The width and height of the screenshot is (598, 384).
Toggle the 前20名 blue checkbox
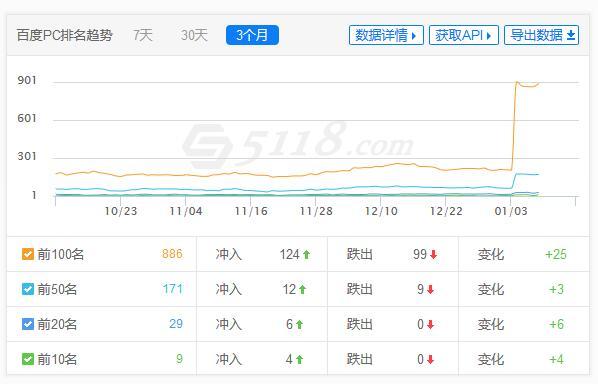pos(28,324)
